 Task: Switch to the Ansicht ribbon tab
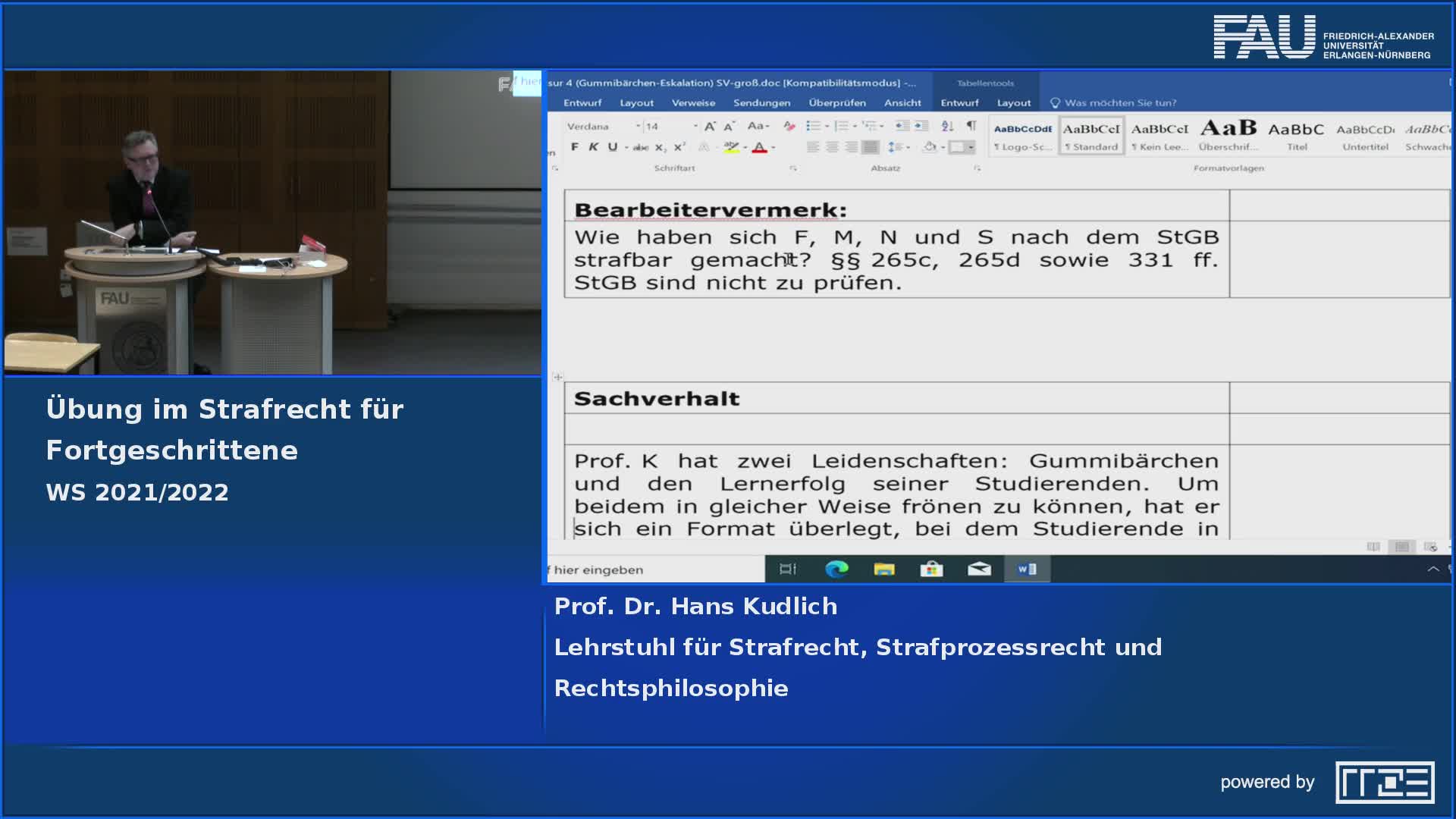(902, 102)
